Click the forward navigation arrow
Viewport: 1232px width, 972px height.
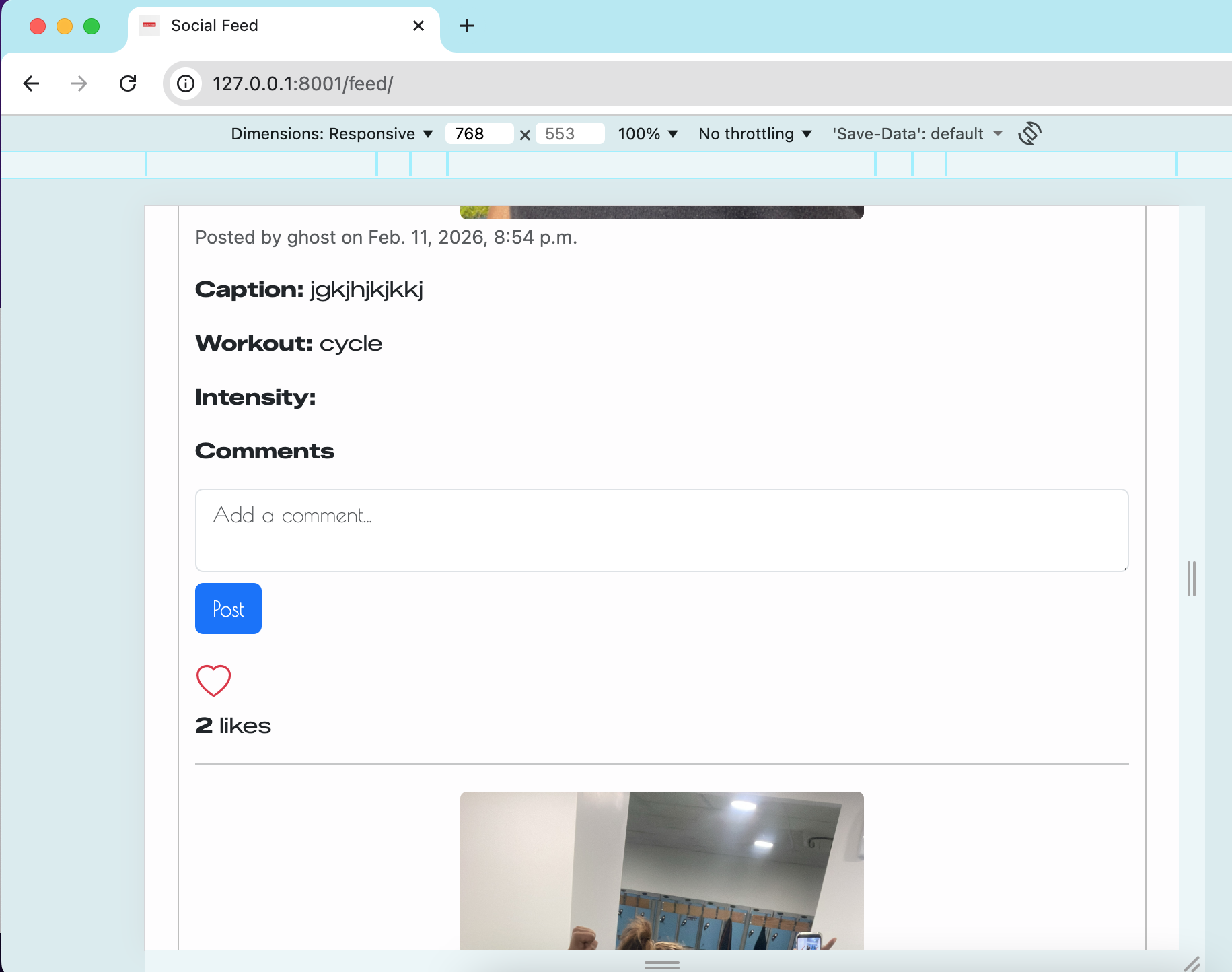(x=79, y=83)
